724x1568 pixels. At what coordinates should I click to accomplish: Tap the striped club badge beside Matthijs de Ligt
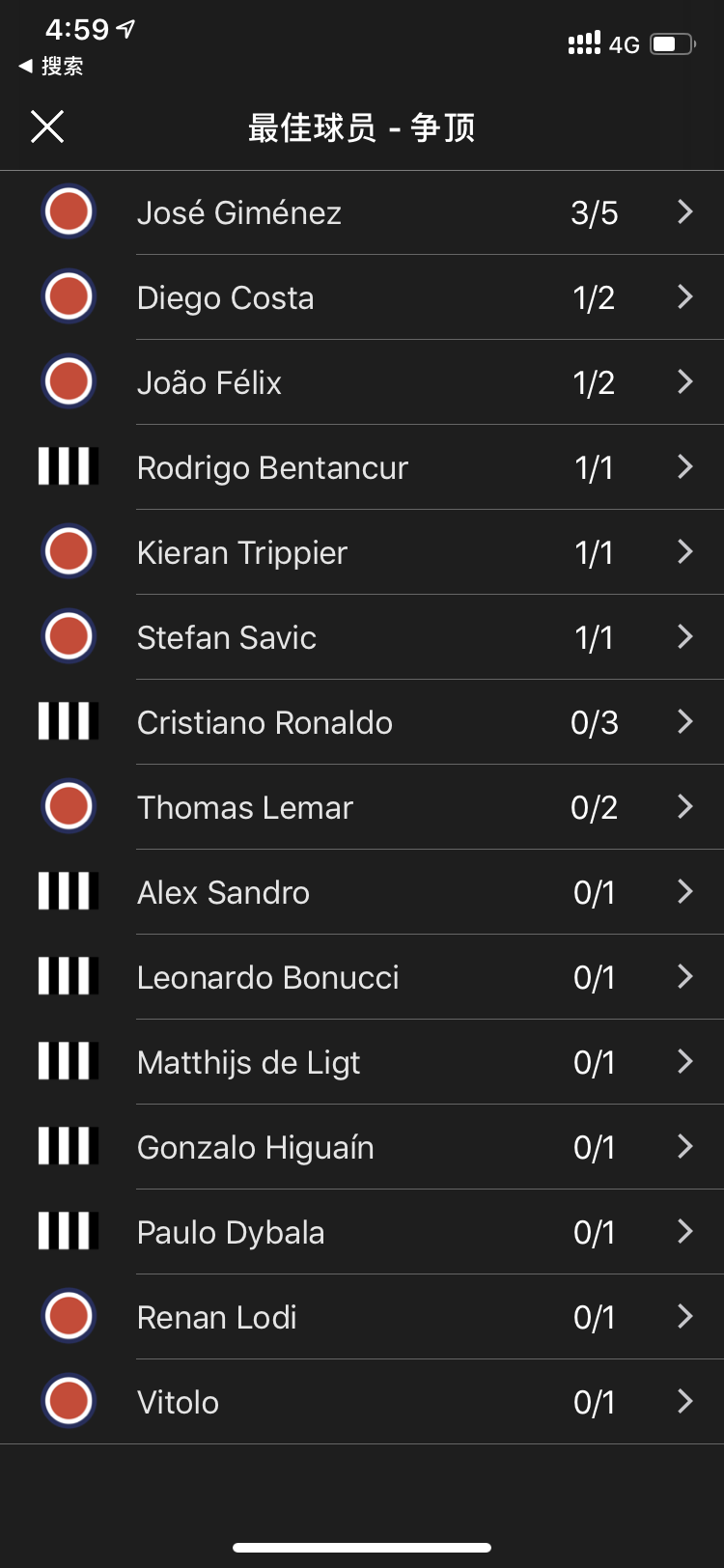pos(69,1061)
